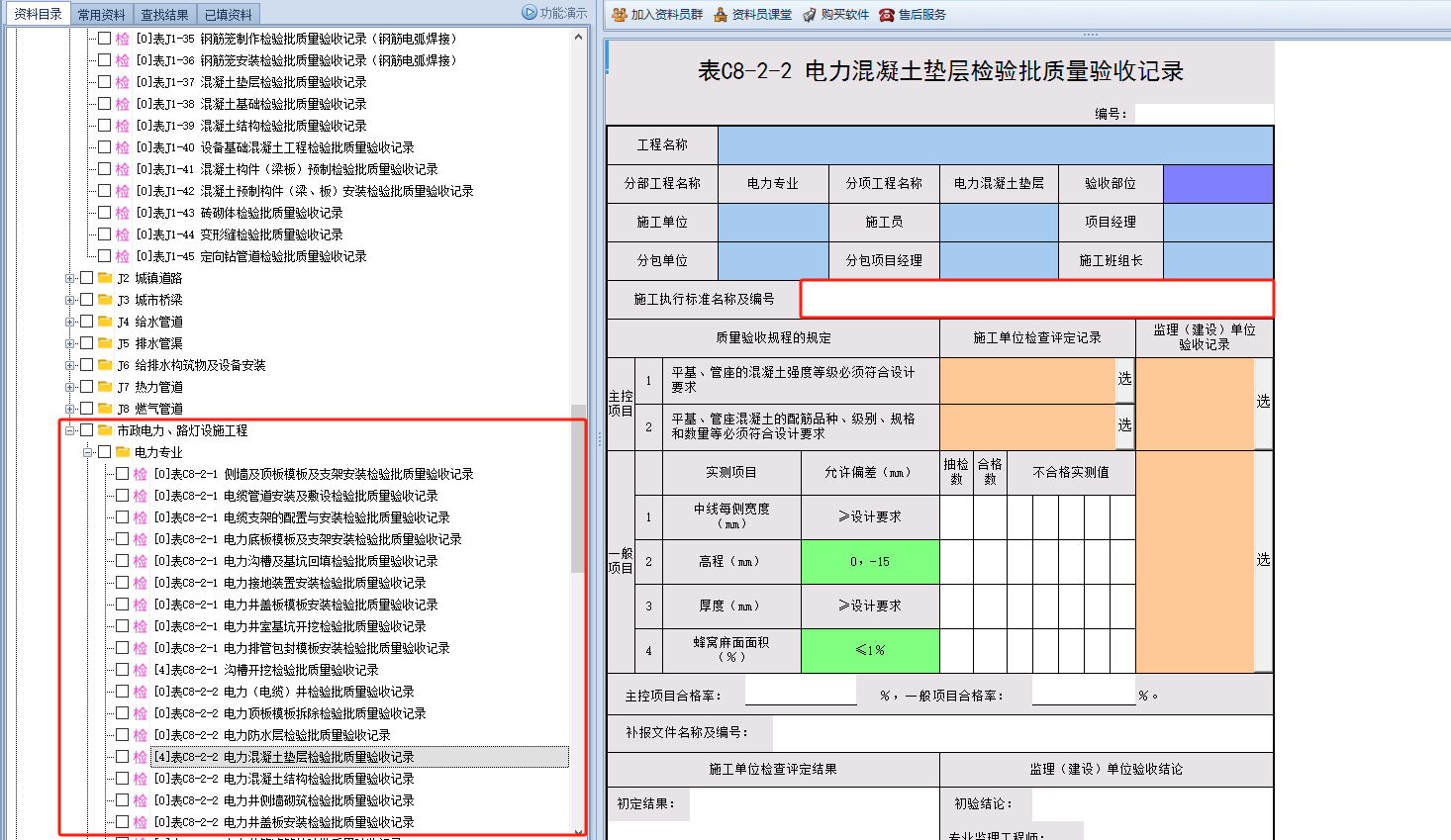
Task: Switch to the 查找结果 tab
Action: click(x=164, y=14)
